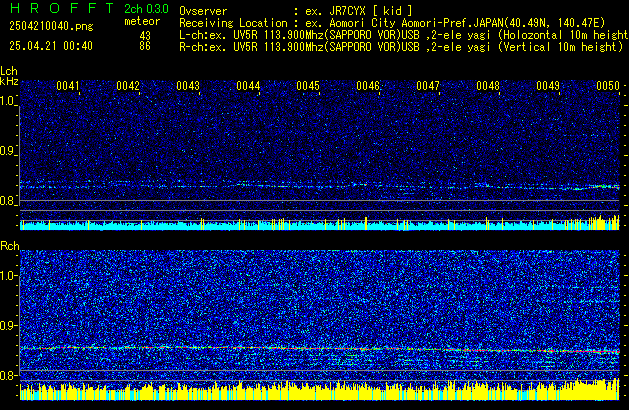Click time marker 0043
629x410 pixels.
pos(188,86)
